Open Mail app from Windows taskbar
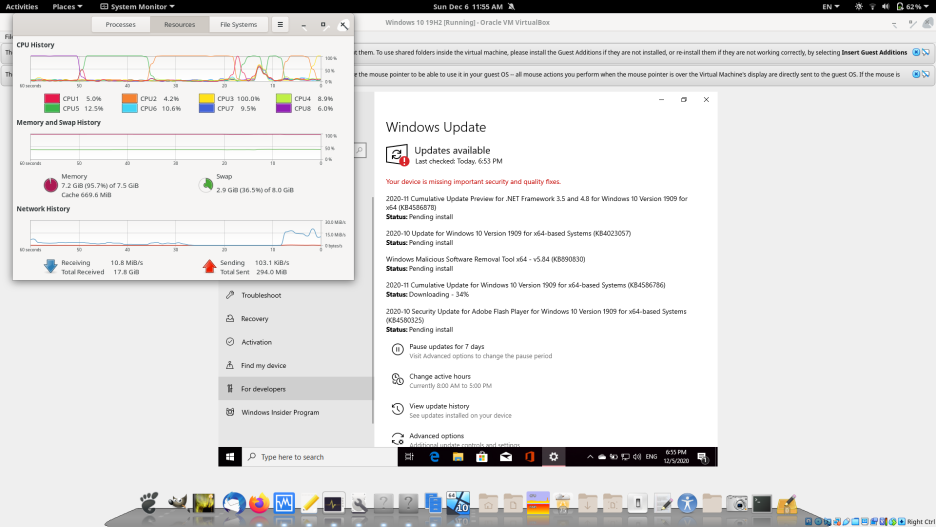The height and width of the screenshot is (527, 936). coord(506,457)
